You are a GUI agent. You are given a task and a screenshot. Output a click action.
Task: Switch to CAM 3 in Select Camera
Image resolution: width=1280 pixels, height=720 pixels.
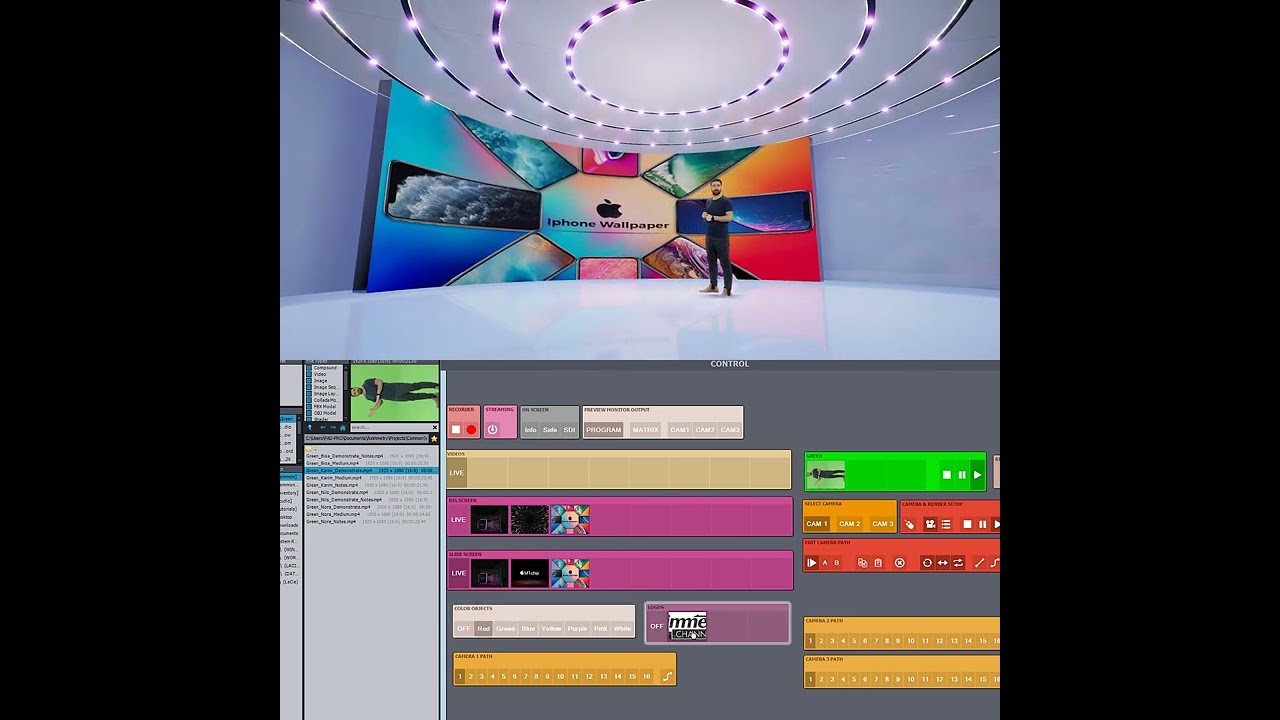coord(883,524)
